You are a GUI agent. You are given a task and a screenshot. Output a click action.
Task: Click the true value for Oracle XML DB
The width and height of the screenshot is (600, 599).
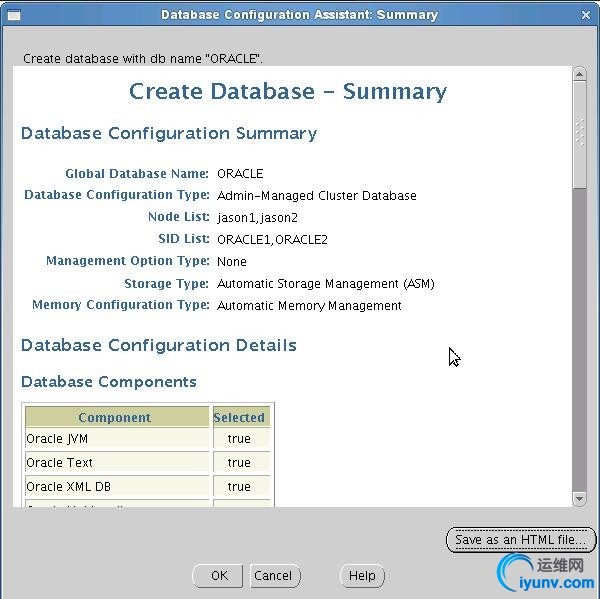tap(241, 486)
